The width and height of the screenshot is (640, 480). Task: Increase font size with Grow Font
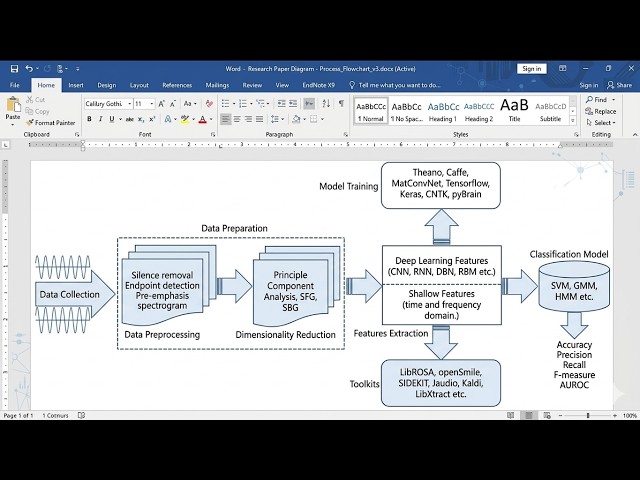coord(162,104)
